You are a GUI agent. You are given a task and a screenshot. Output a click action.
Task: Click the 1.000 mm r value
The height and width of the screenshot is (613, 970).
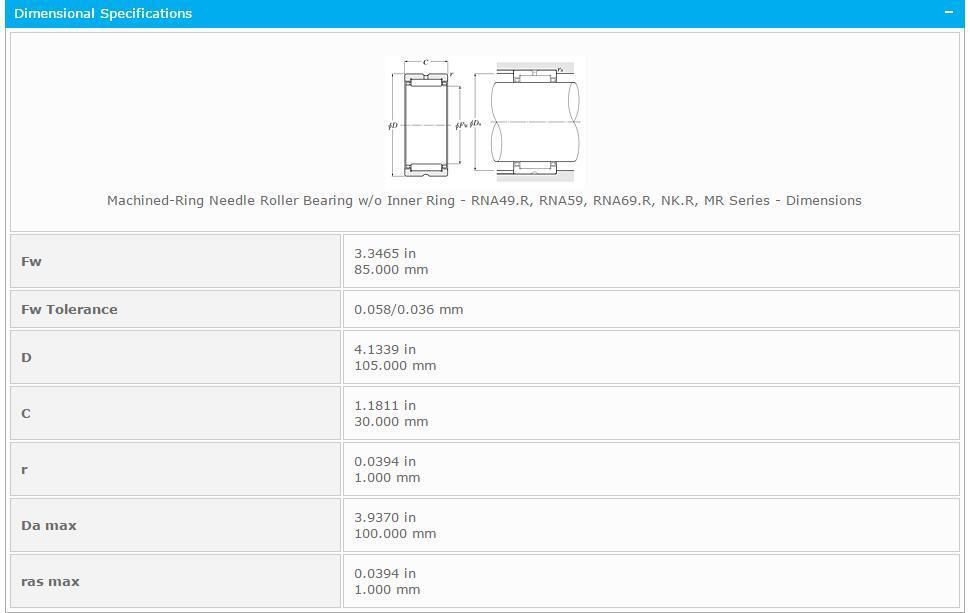point(387,477)
